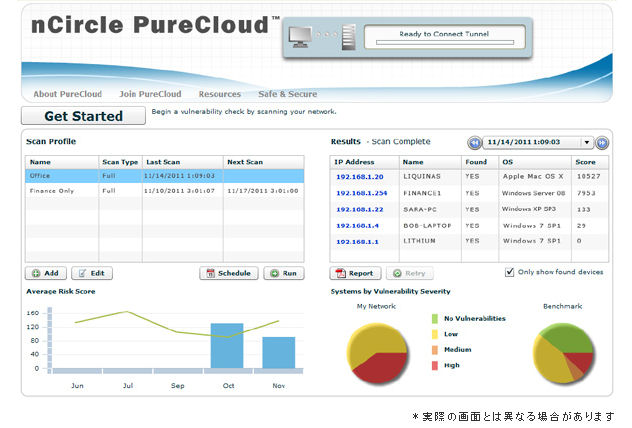Click the red High legend swatch

[434, 366]
